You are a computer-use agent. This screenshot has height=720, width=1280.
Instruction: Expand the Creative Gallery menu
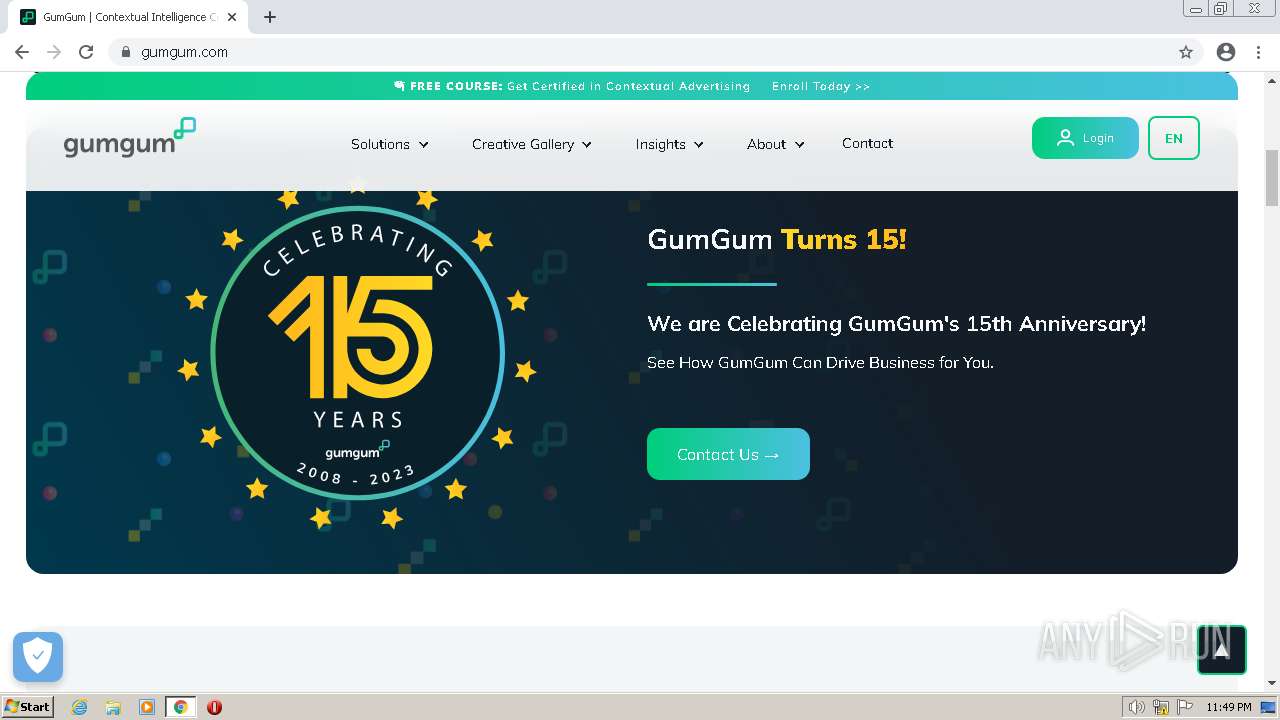(x=532, y=144)
